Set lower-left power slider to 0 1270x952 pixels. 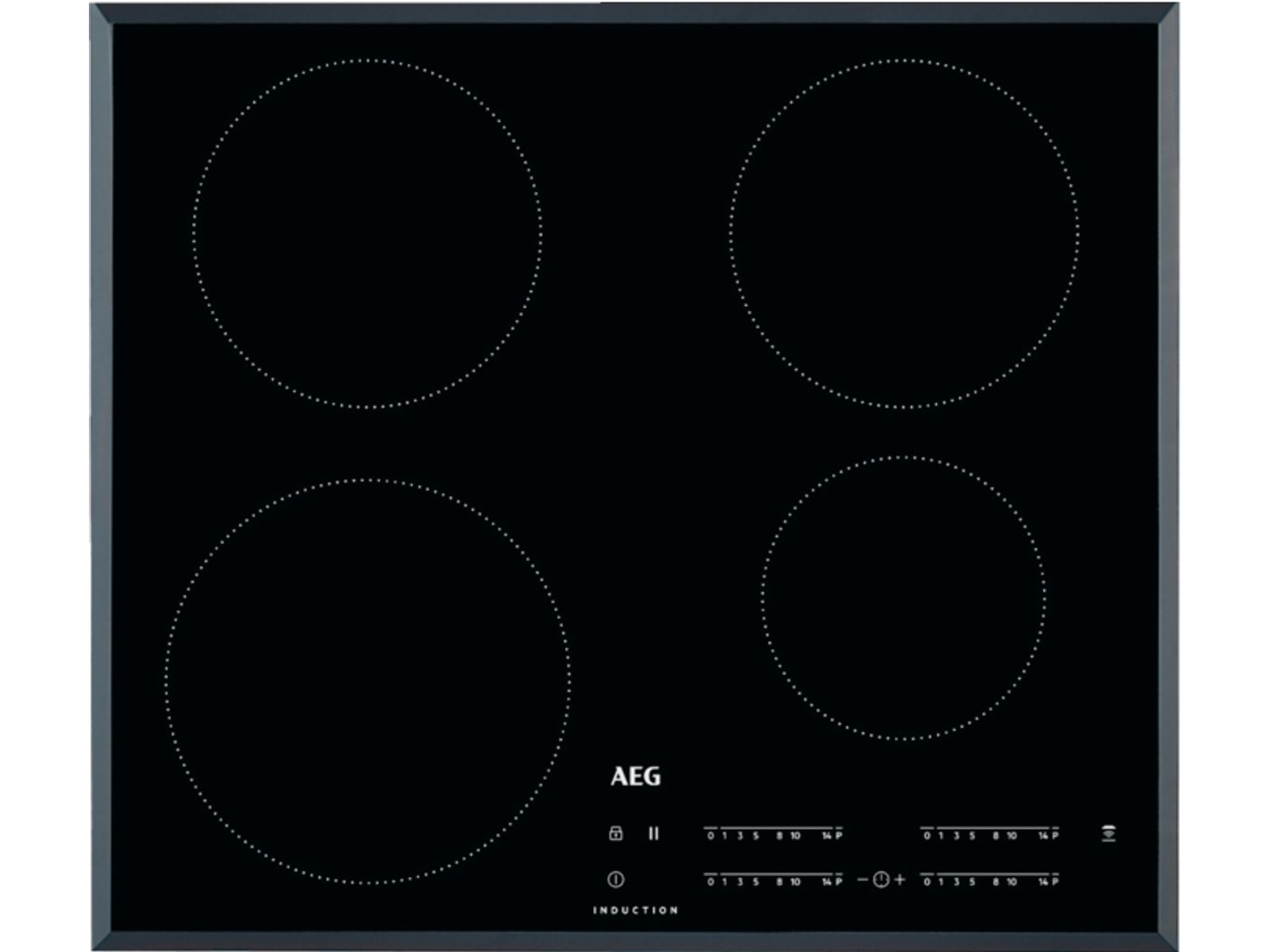(711, 881)
